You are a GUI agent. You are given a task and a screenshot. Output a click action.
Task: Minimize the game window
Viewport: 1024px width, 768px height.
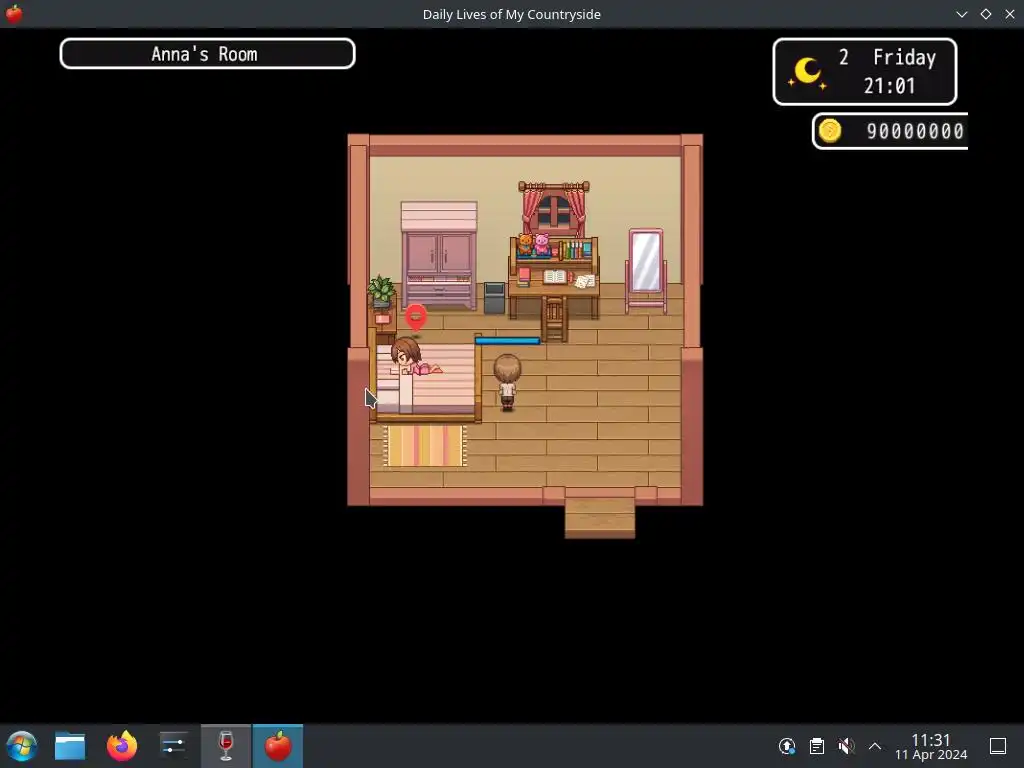962,14
